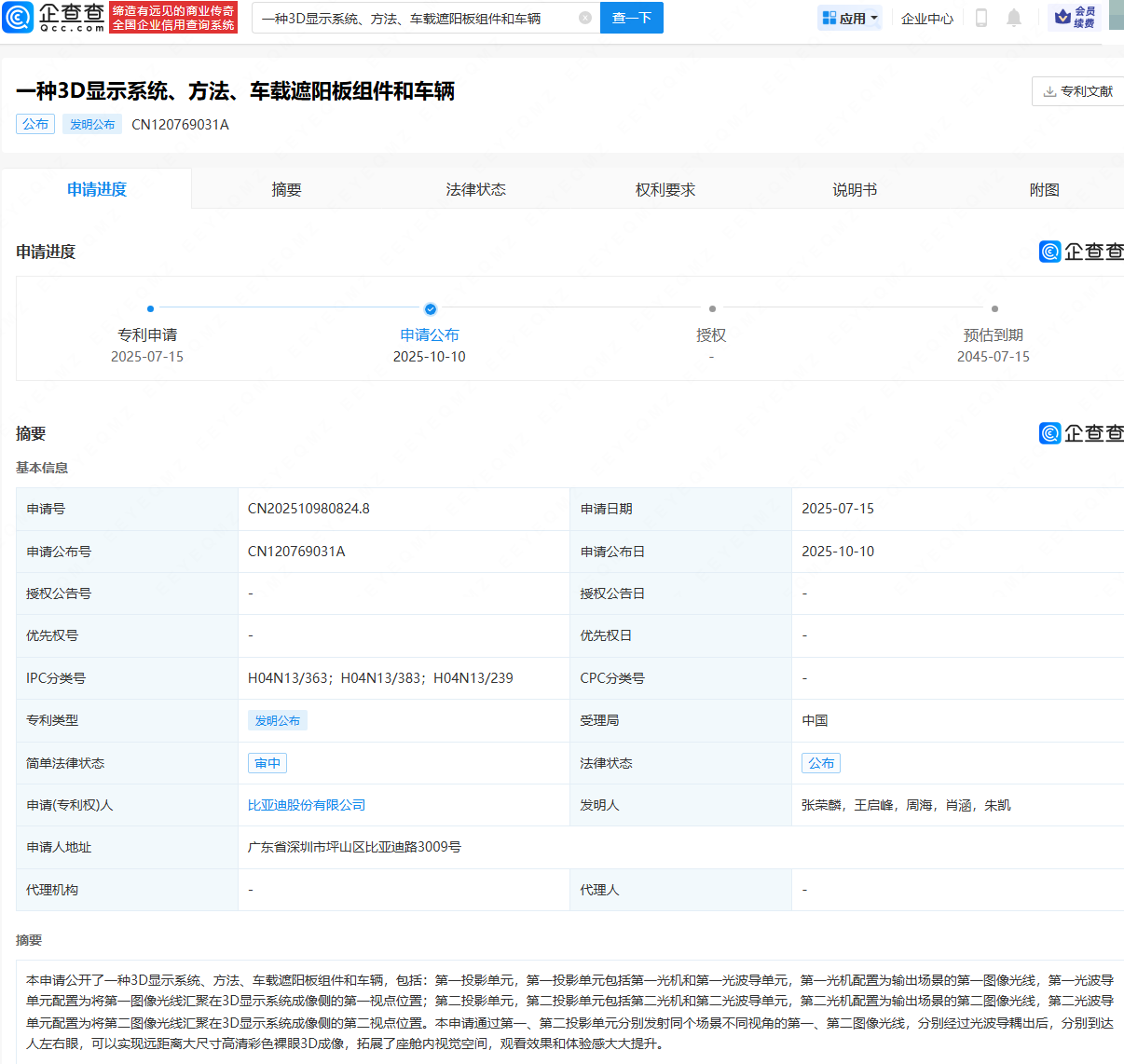Image resolution: width=1124 pixels, height=1064 pixels.
Task: Open the 法律状态 tab
Action: tap(475, 189)
